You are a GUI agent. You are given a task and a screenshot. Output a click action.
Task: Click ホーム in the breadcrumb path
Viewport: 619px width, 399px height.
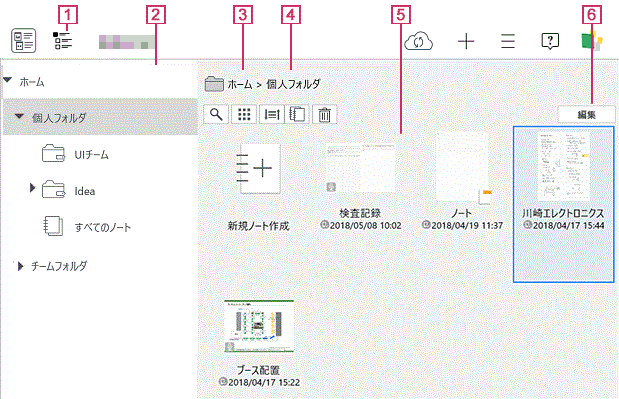(240, 84)
